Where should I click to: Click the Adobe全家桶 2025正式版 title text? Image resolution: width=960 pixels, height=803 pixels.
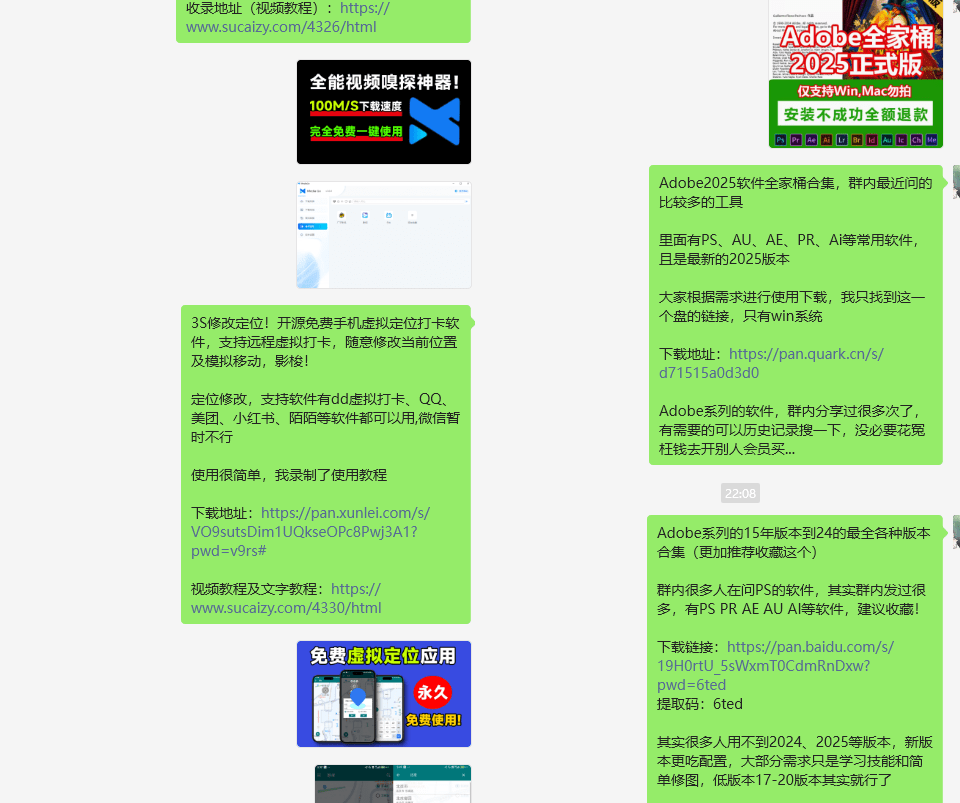(x=855, y=50)
